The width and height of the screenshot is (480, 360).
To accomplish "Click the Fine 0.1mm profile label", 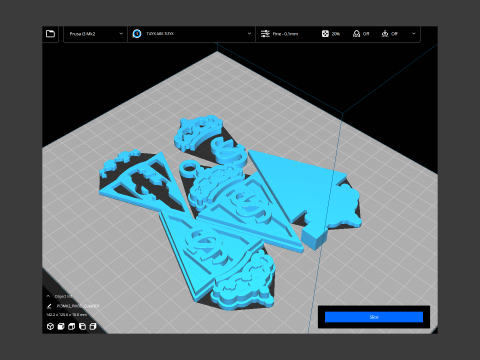I will pos(285,34).
